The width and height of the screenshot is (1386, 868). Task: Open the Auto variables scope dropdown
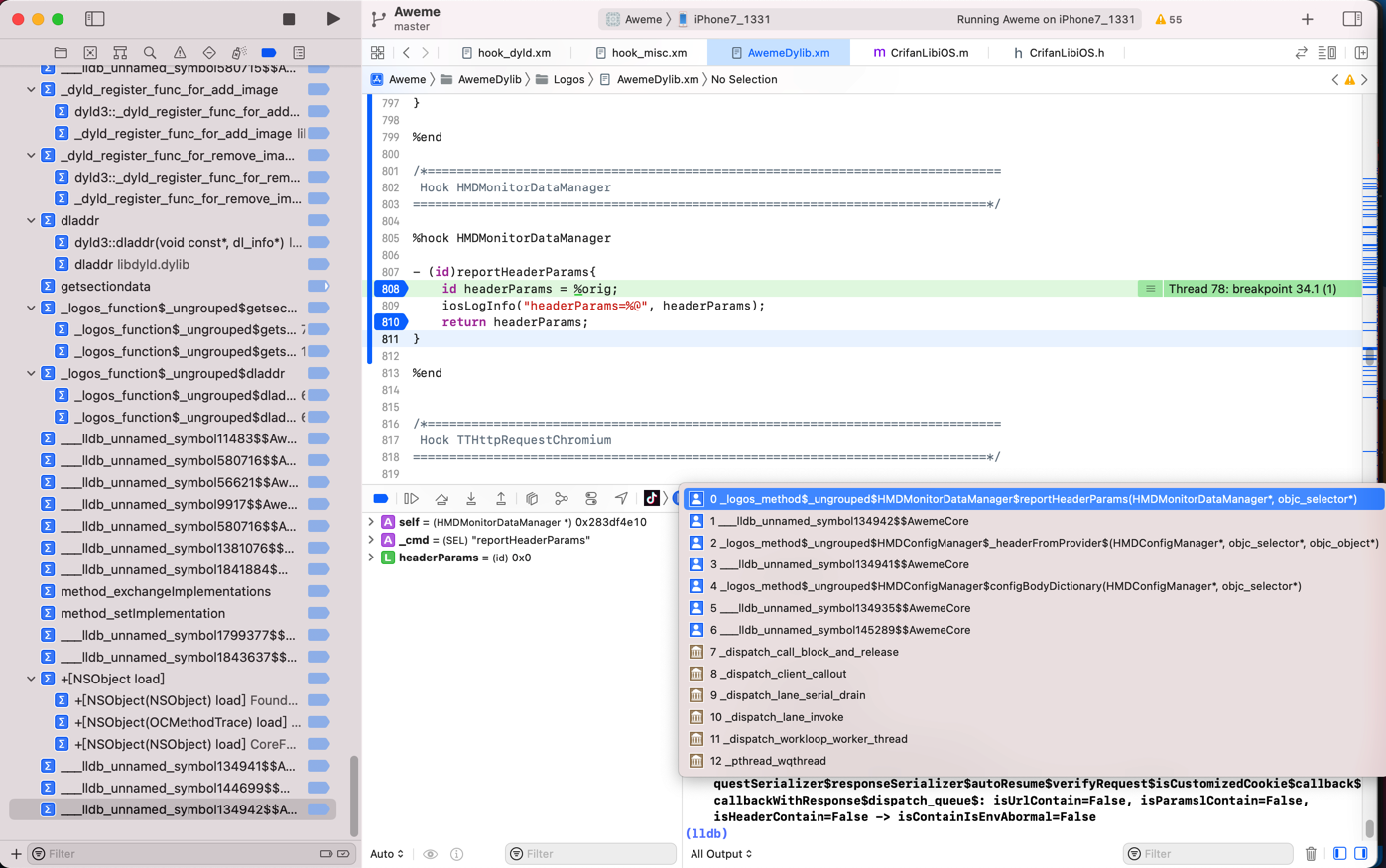coord(387,854)
